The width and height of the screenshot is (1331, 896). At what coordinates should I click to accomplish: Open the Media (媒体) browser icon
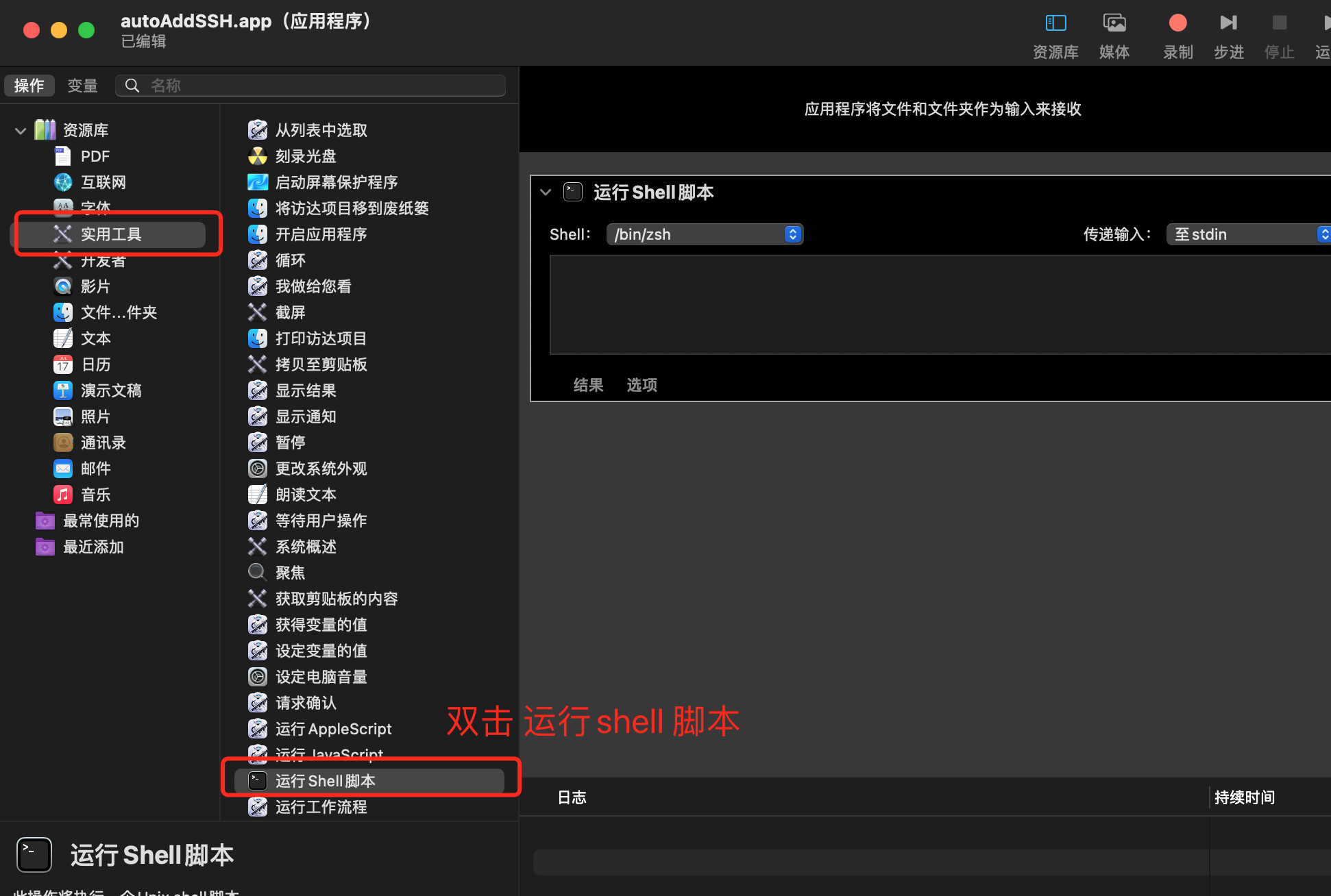coord(1114,23)
